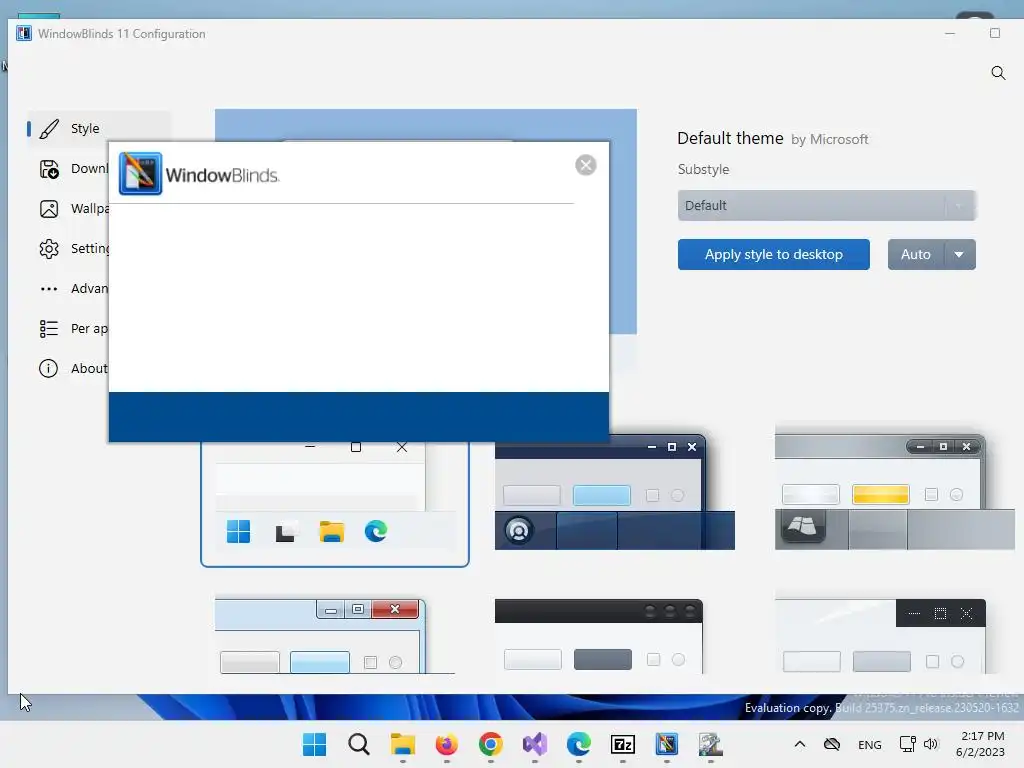
Task: Expand the Auto button dropdown arrow
Action: click(959, 254)
